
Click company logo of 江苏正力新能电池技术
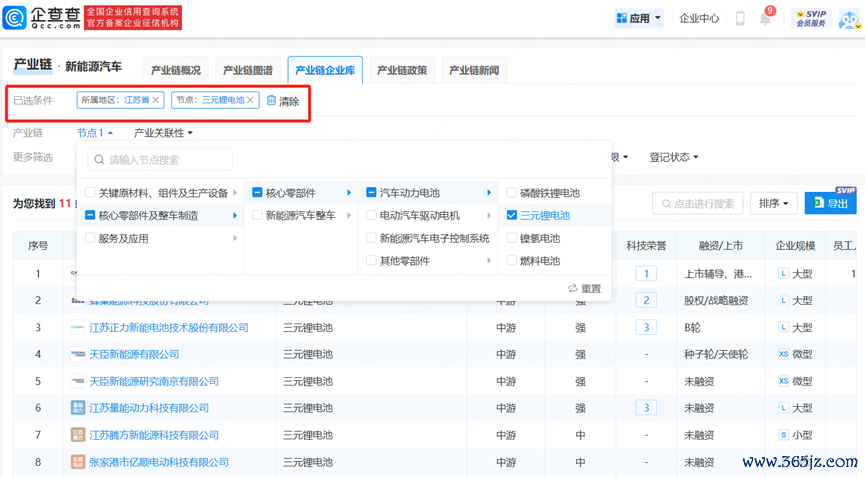click(78, 328)
